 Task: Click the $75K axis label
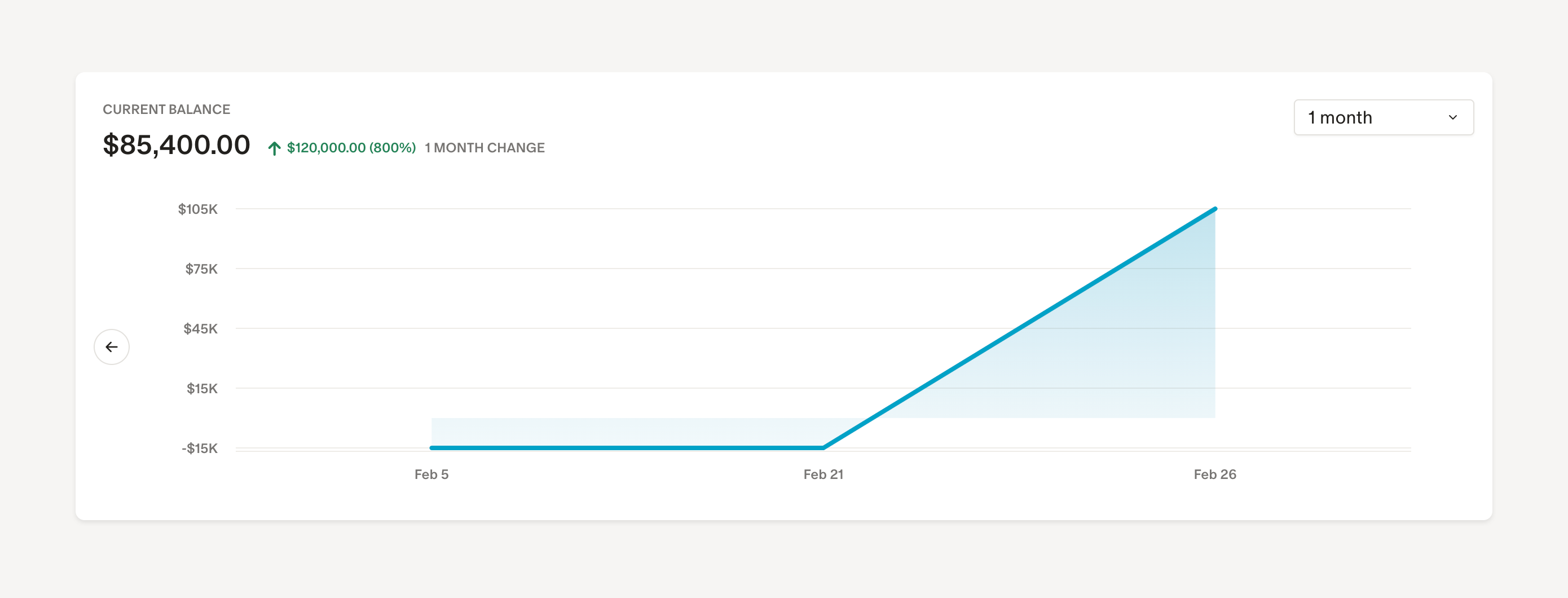(x=201, y=269)
